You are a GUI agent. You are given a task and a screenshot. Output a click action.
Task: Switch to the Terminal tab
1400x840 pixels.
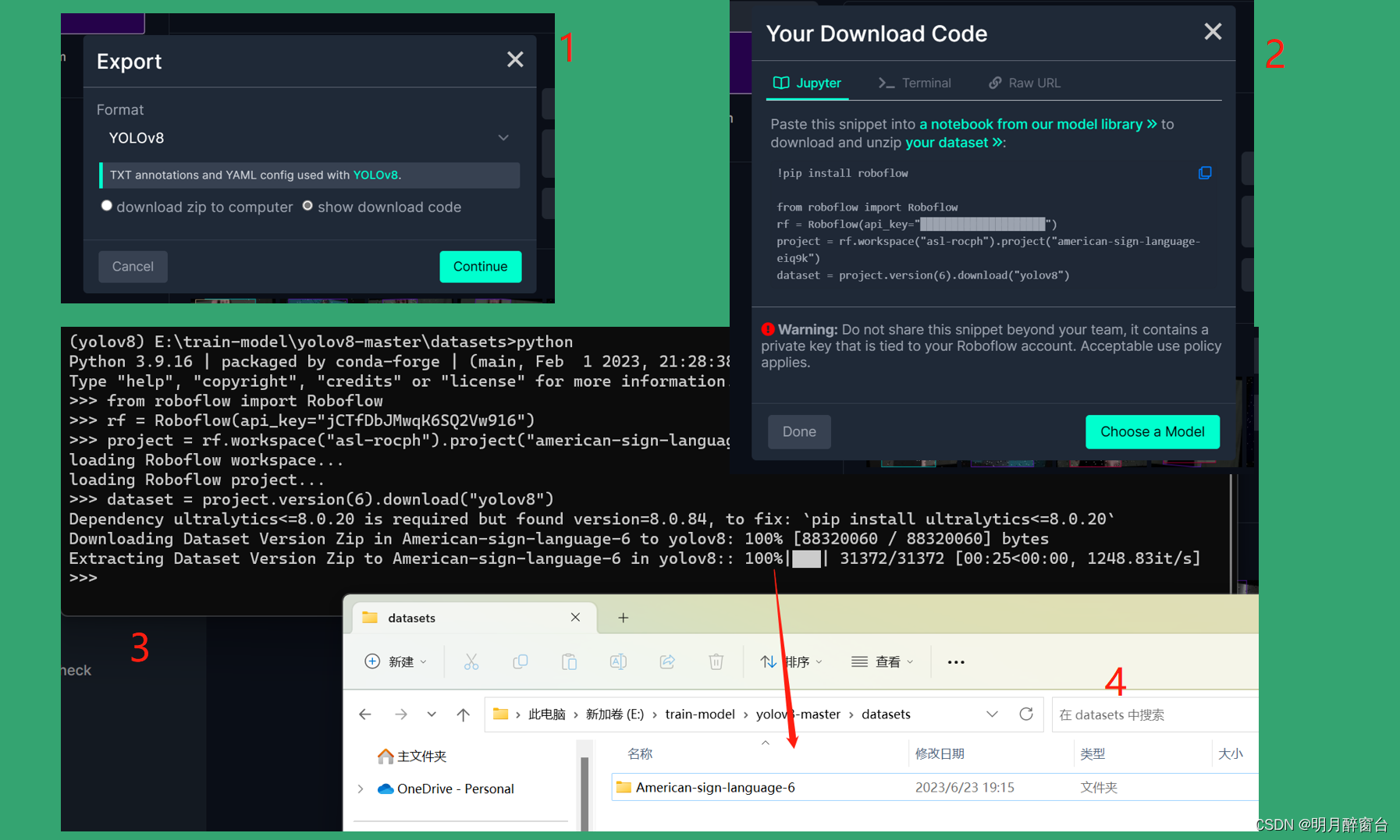coord(915,83)
